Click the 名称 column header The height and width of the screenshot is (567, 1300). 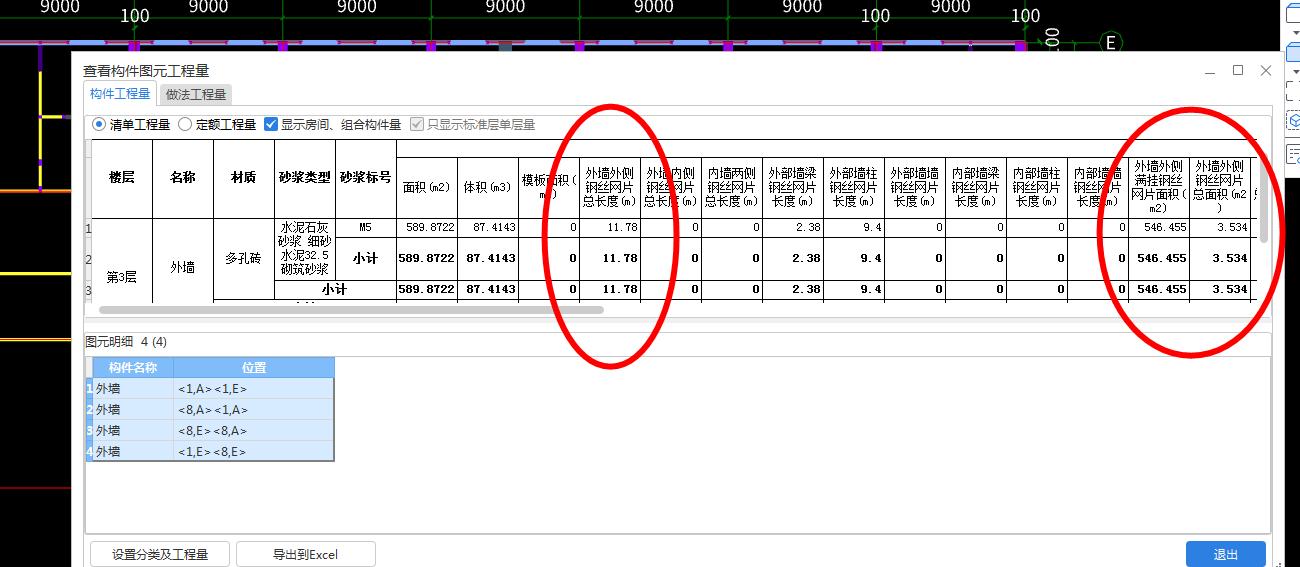click(x=183, y=178)
